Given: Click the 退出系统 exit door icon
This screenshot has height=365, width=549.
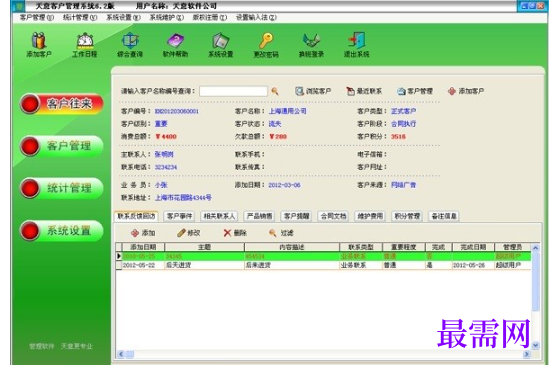Looking at the screenshot, I should (356, 44).
